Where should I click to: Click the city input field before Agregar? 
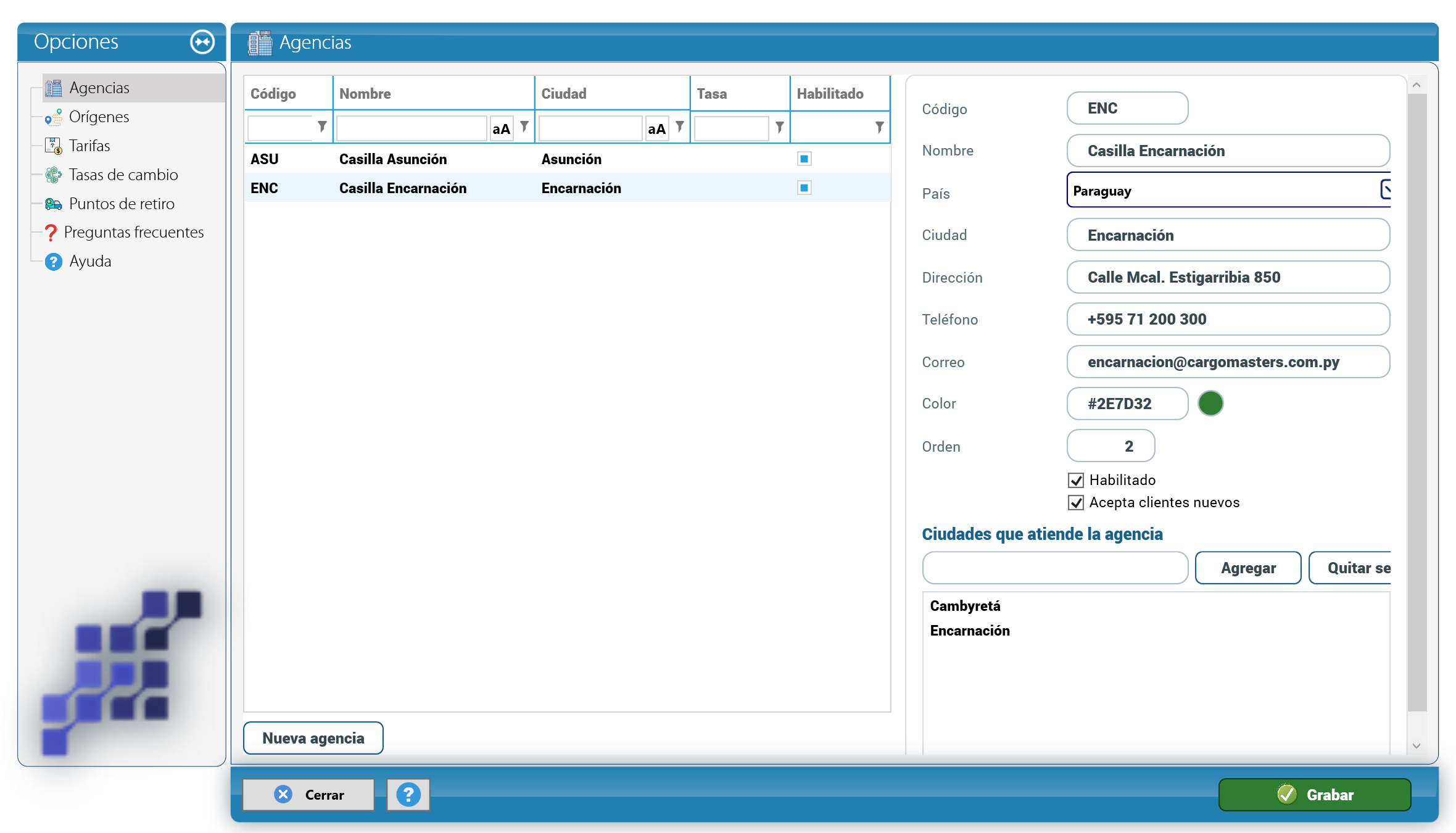[1055, 568]
